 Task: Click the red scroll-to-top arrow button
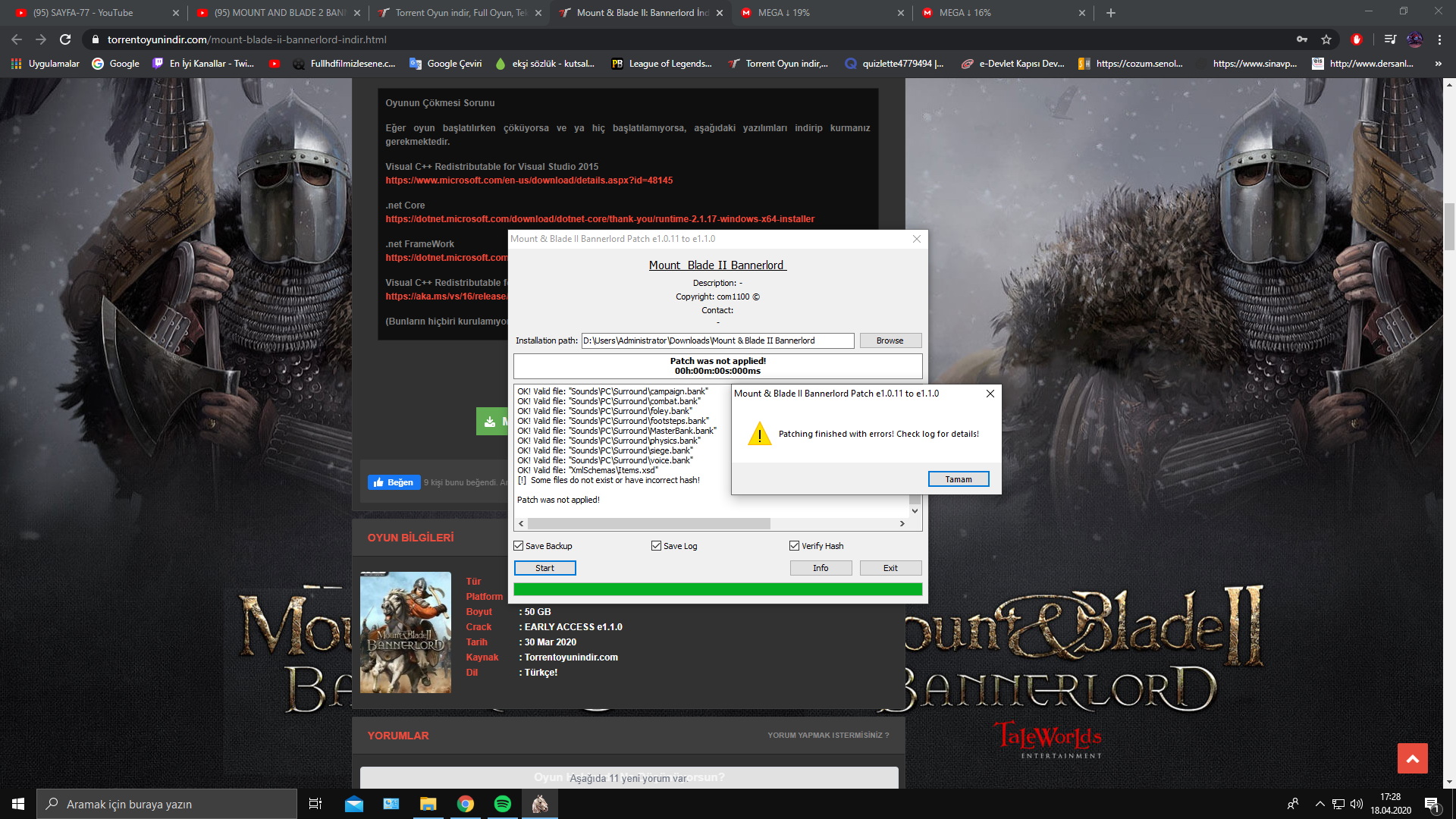1413,758
